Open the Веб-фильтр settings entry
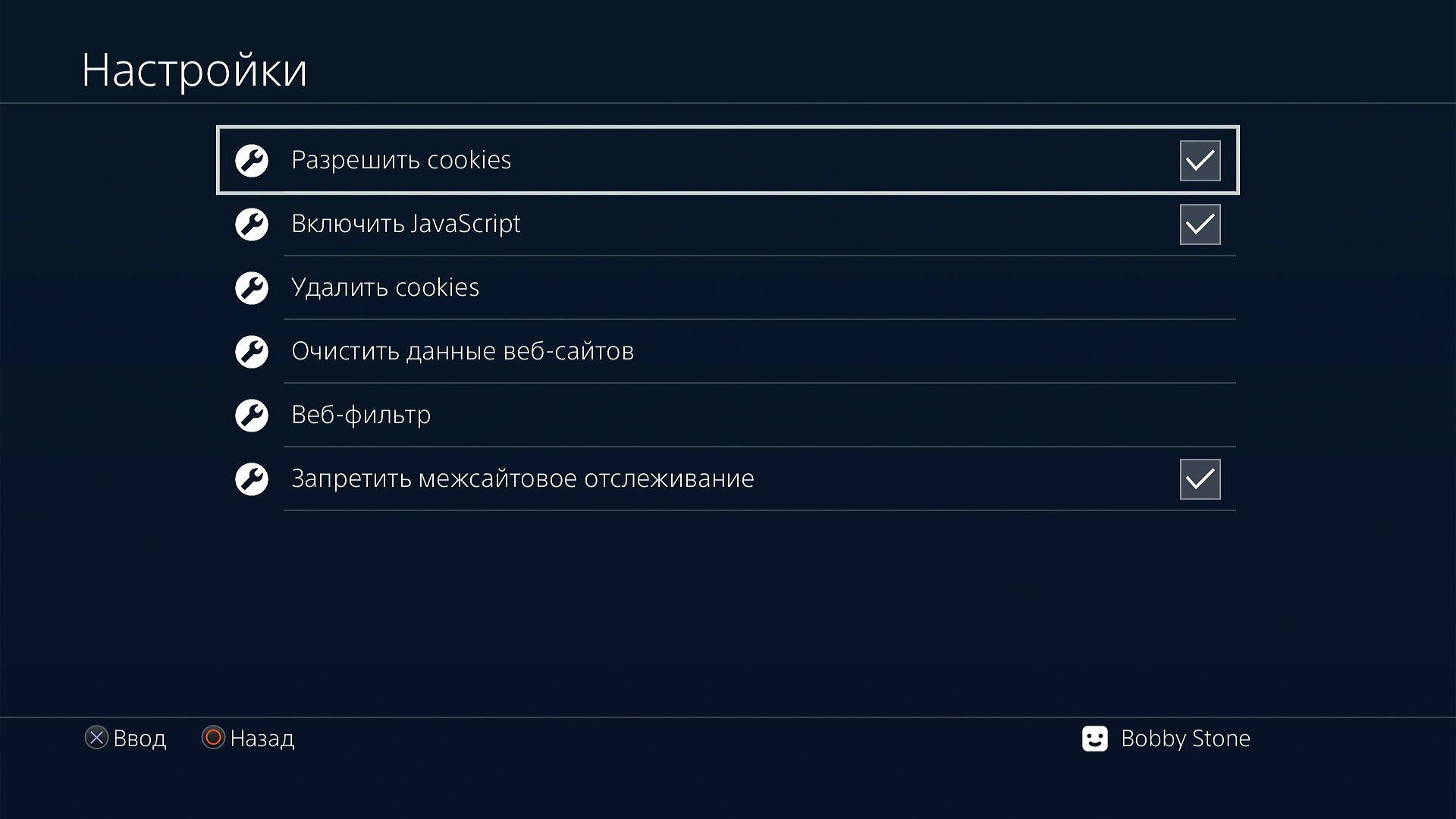The width and height of the screenshot is (1456, 819). click(x=361, y=416)
